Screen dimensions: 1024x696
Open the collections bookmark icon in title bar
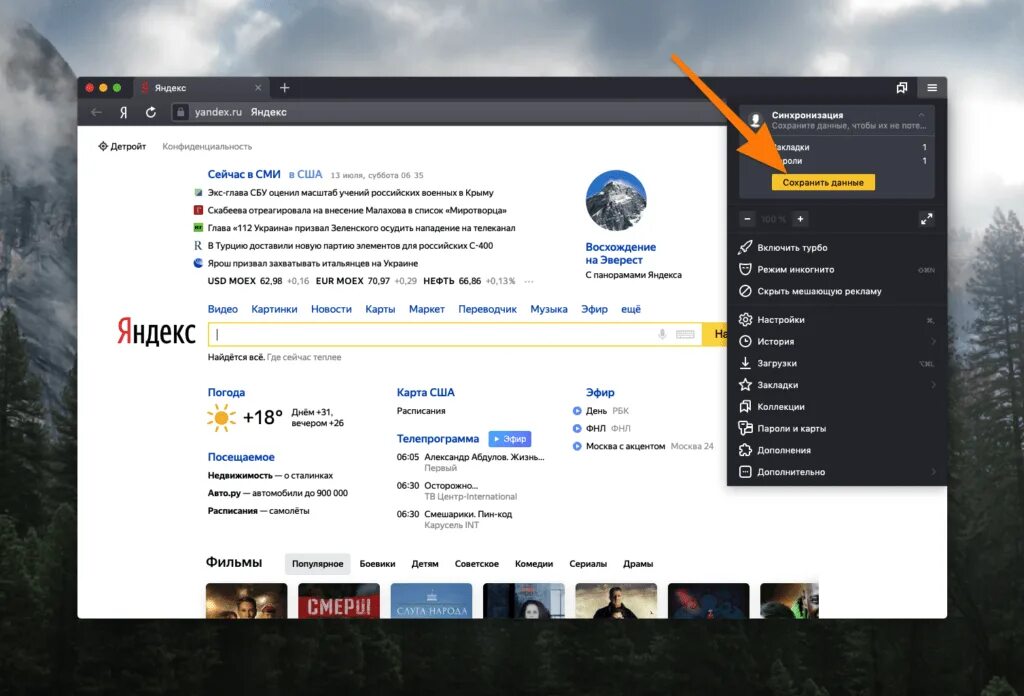[902, 87]
